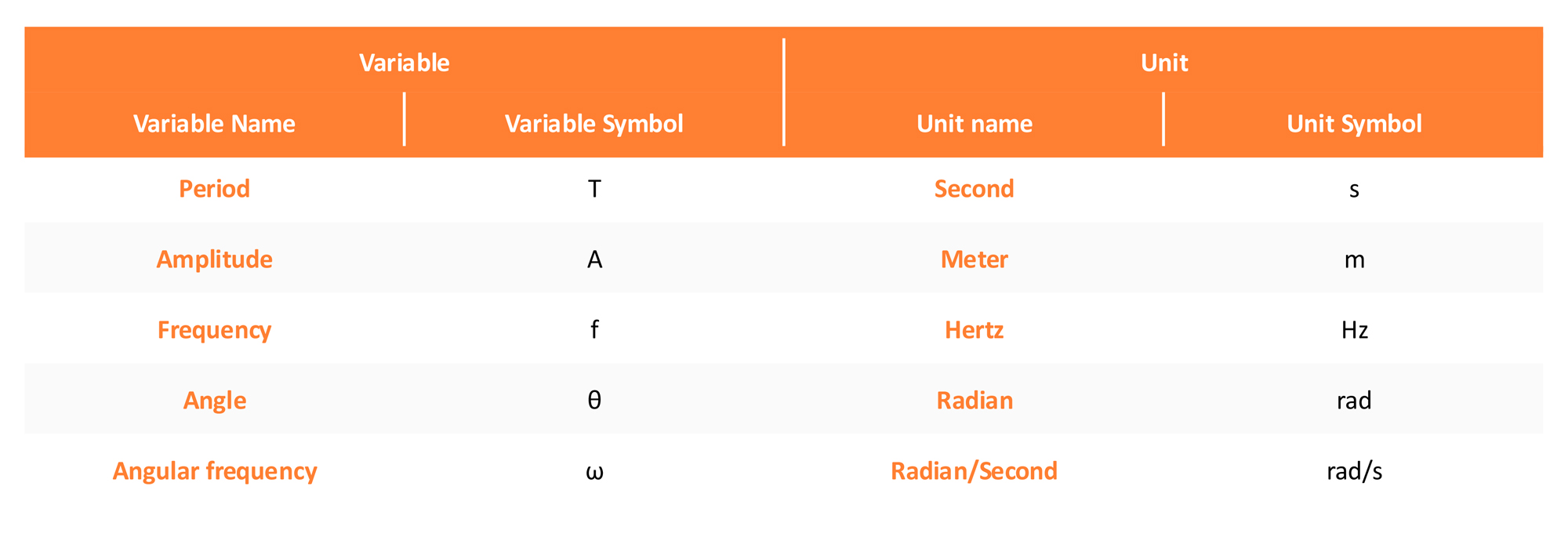Select the Amplitude variable name
The width and height of the screenshot is (1568, 537).
pos(214,259)
